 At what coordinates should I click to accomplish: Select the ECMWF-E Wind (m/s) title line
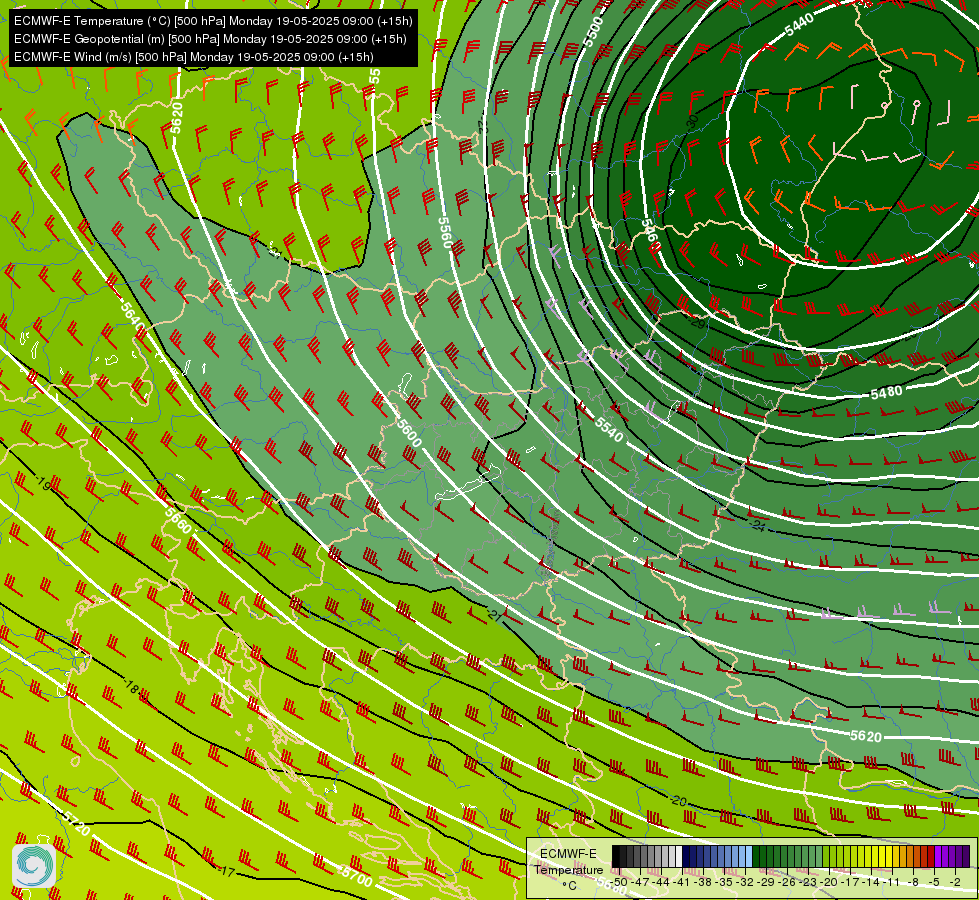[x=194, y=57]
